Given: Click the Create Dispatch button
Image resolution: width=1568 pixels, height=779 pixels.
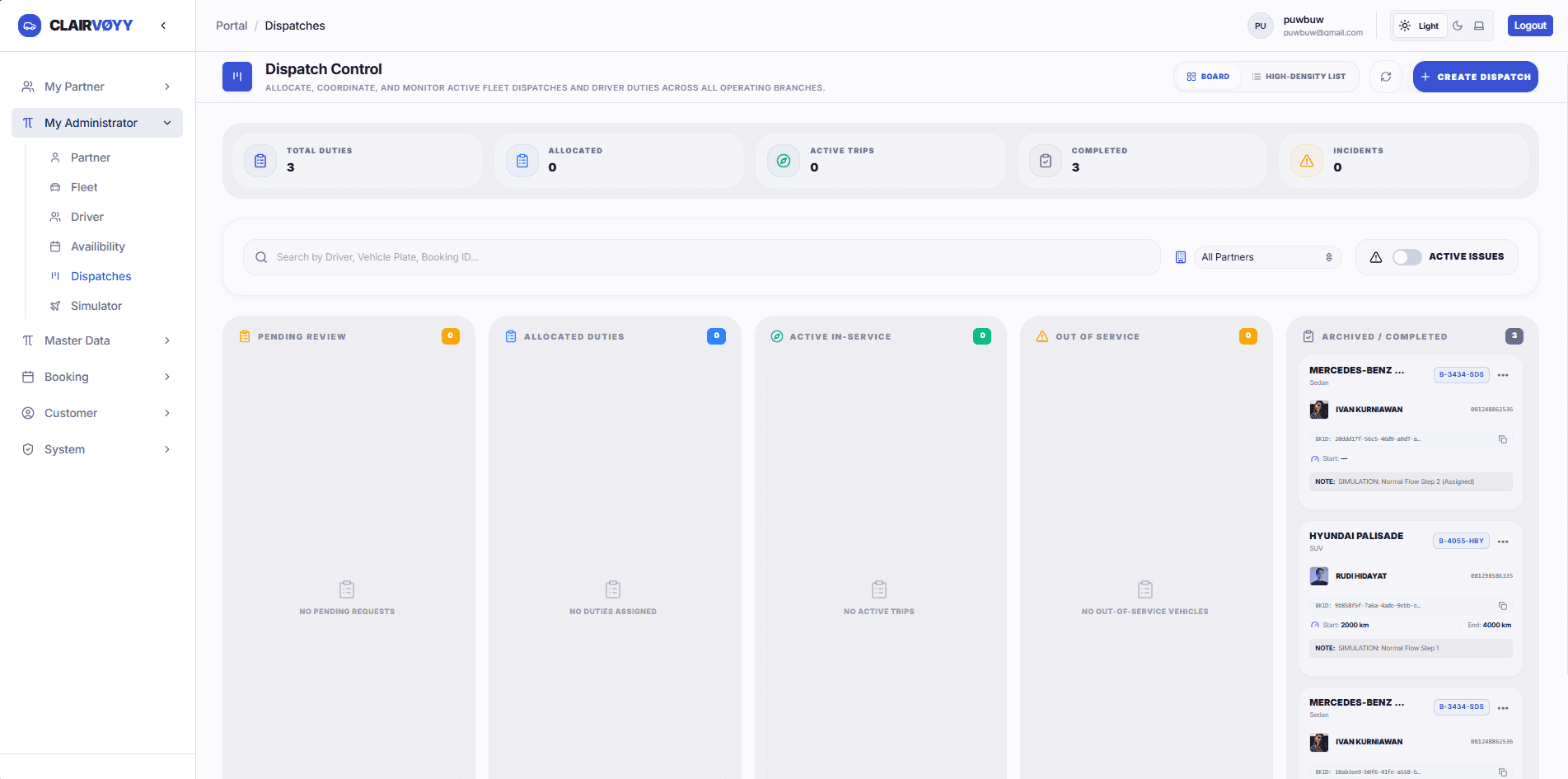Looking at the screenshot, I should 1476,77.
